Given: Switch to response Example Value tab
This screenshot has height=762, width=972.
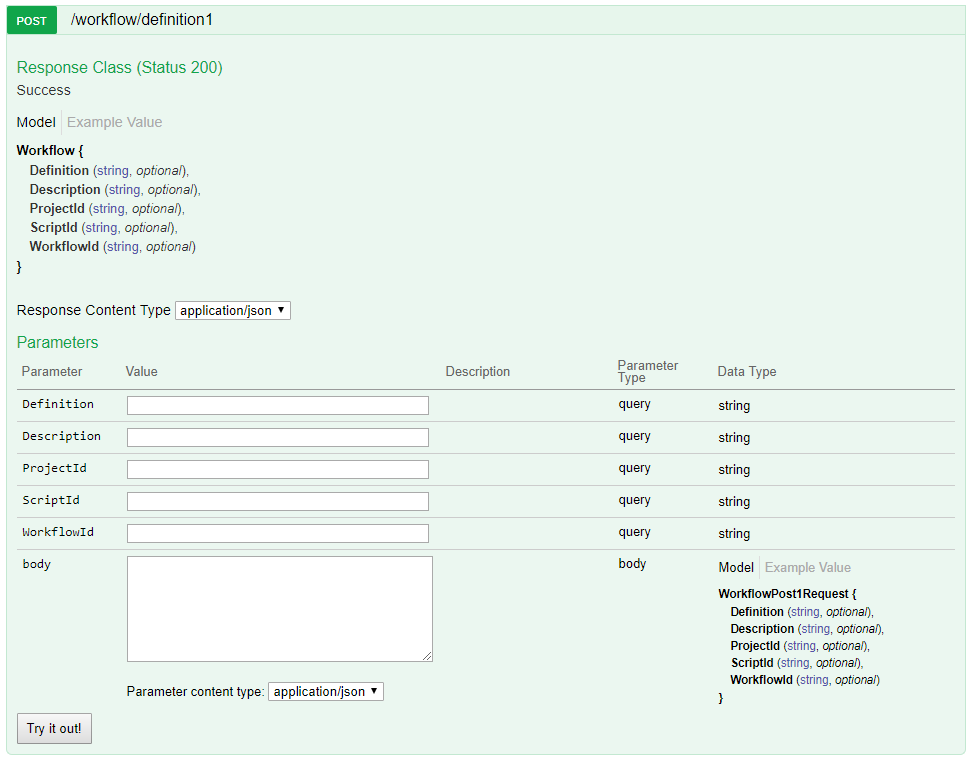Looking at the screenshot, I should click(114, 122).
